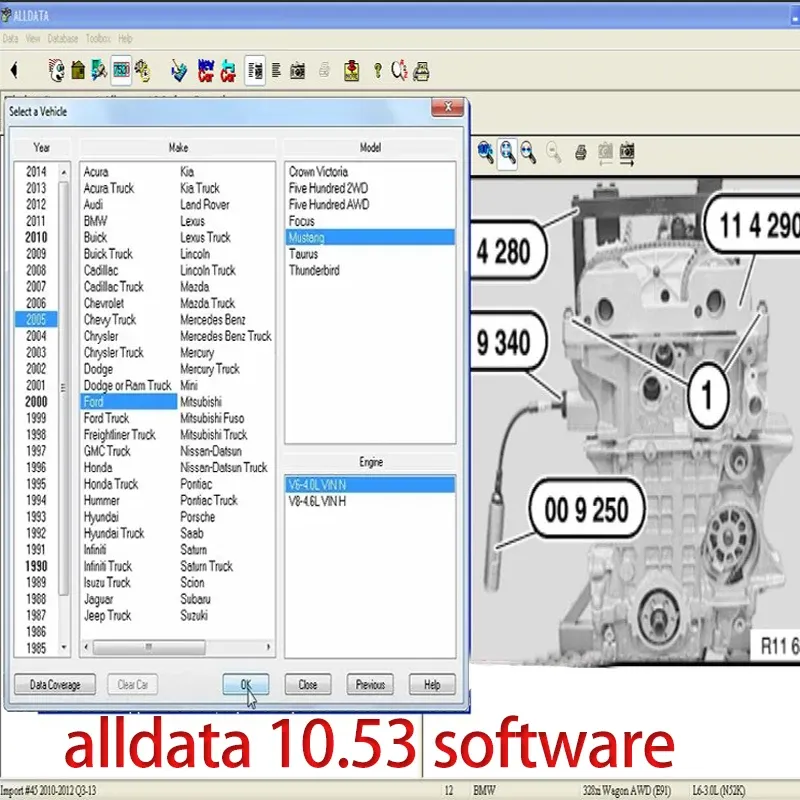Click the yellow question mark help icon
The height and width of the screenshot is (800, 800).
(377, 71)
